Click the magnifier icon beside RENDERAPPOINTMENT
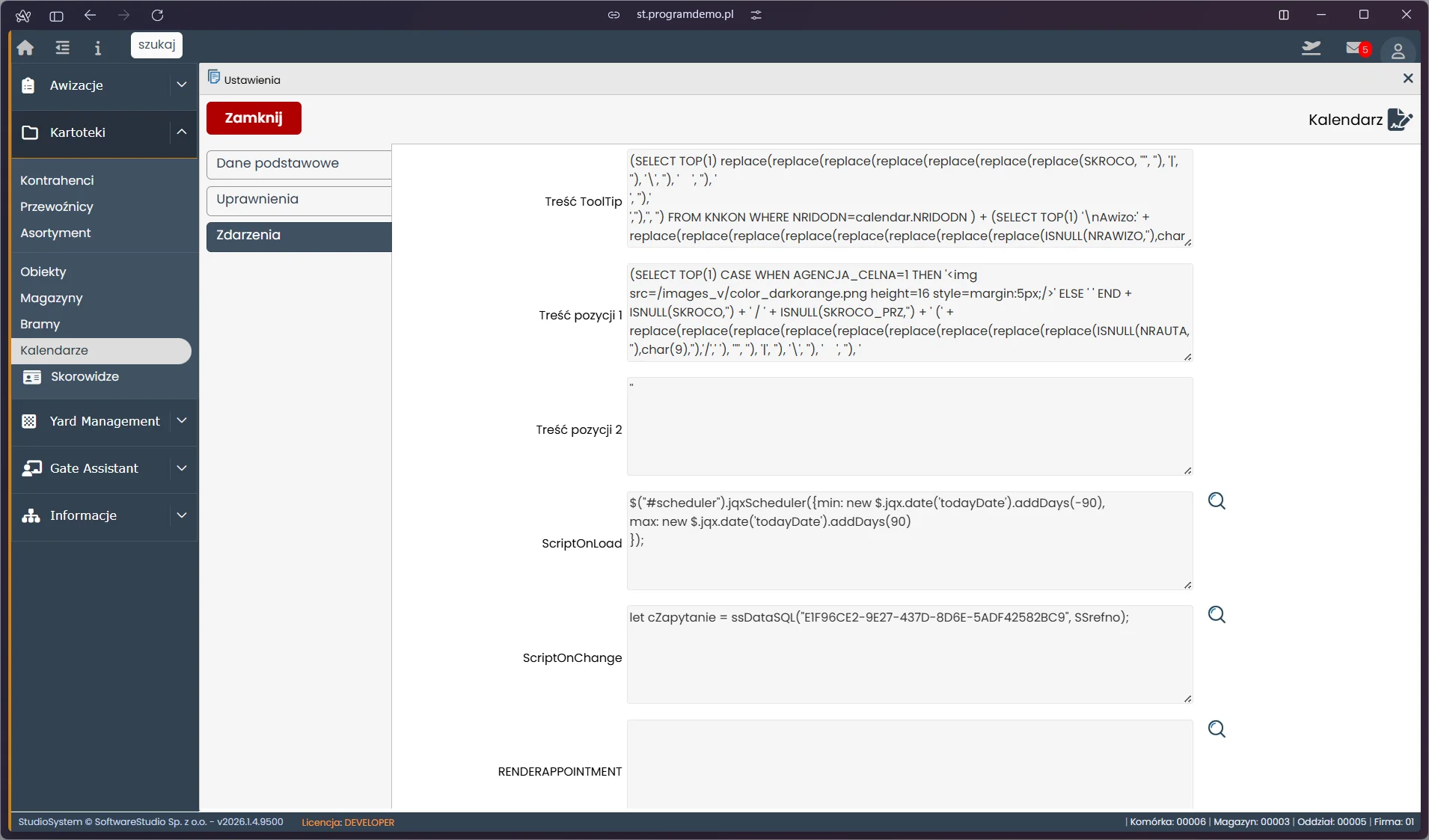The height and width of the screenshot is (840, 1429). coord(1217,729)
